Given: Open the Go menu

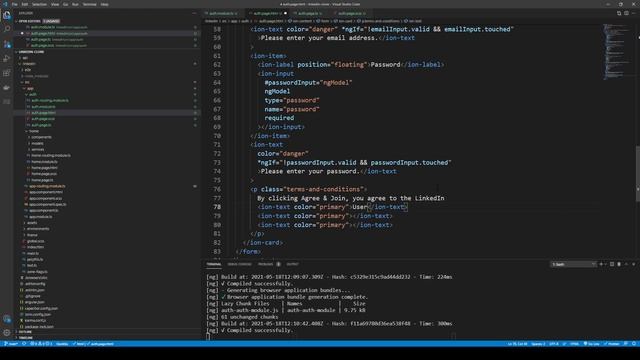Looking at the screenshot, I should tap(65, 4).
